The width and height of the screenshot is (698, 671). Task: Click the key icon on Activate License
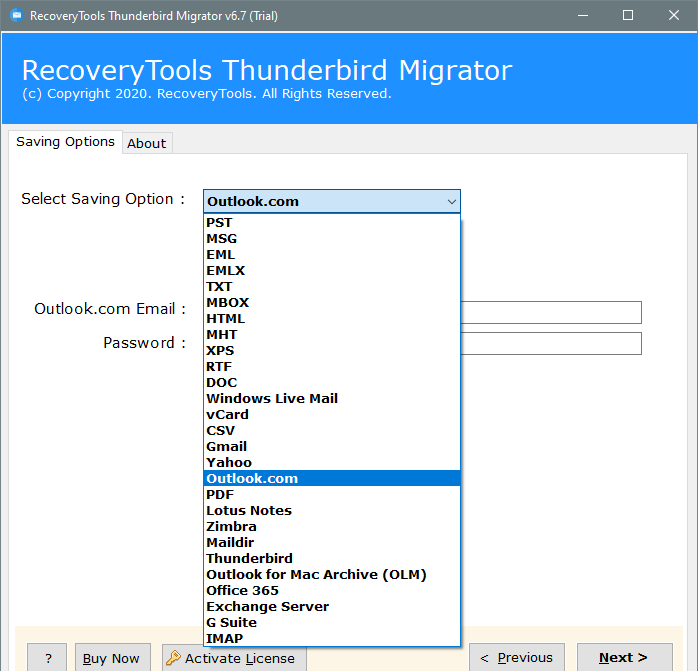pyautogui.click(x=173, y=658)
